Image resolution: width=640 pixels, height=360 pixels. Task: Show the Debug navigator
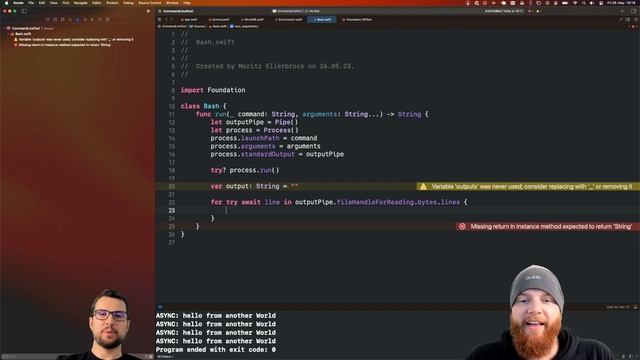pos(92,19)
